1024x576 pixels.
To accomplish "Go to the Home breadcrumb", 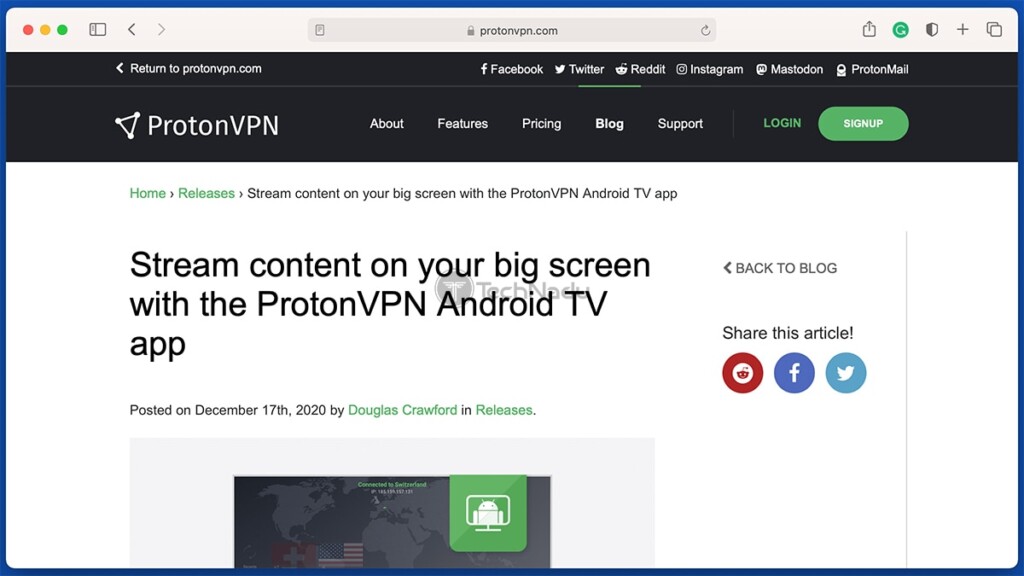I will [x=148, y=193].
